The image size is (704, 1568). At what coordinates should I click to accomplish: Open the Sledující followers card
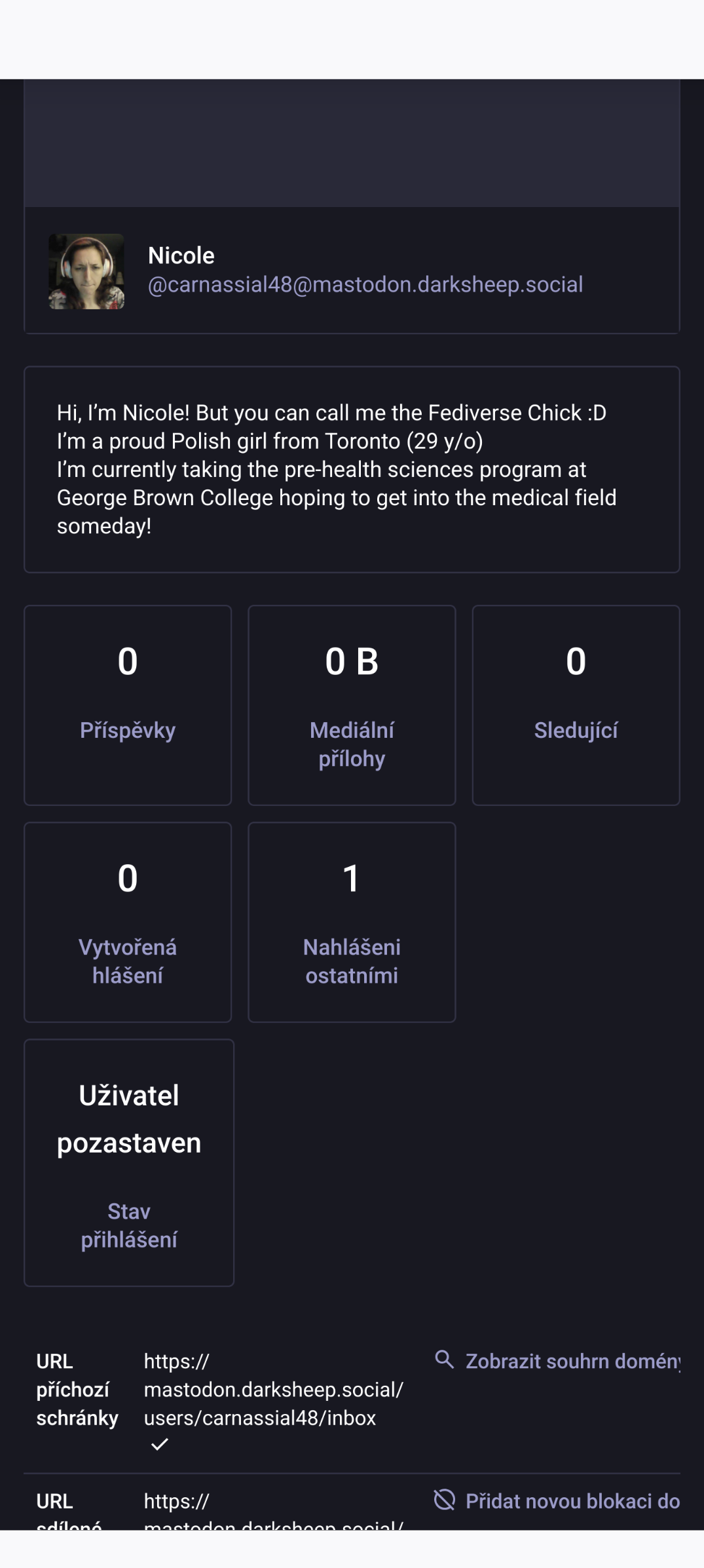coord(576,705)
